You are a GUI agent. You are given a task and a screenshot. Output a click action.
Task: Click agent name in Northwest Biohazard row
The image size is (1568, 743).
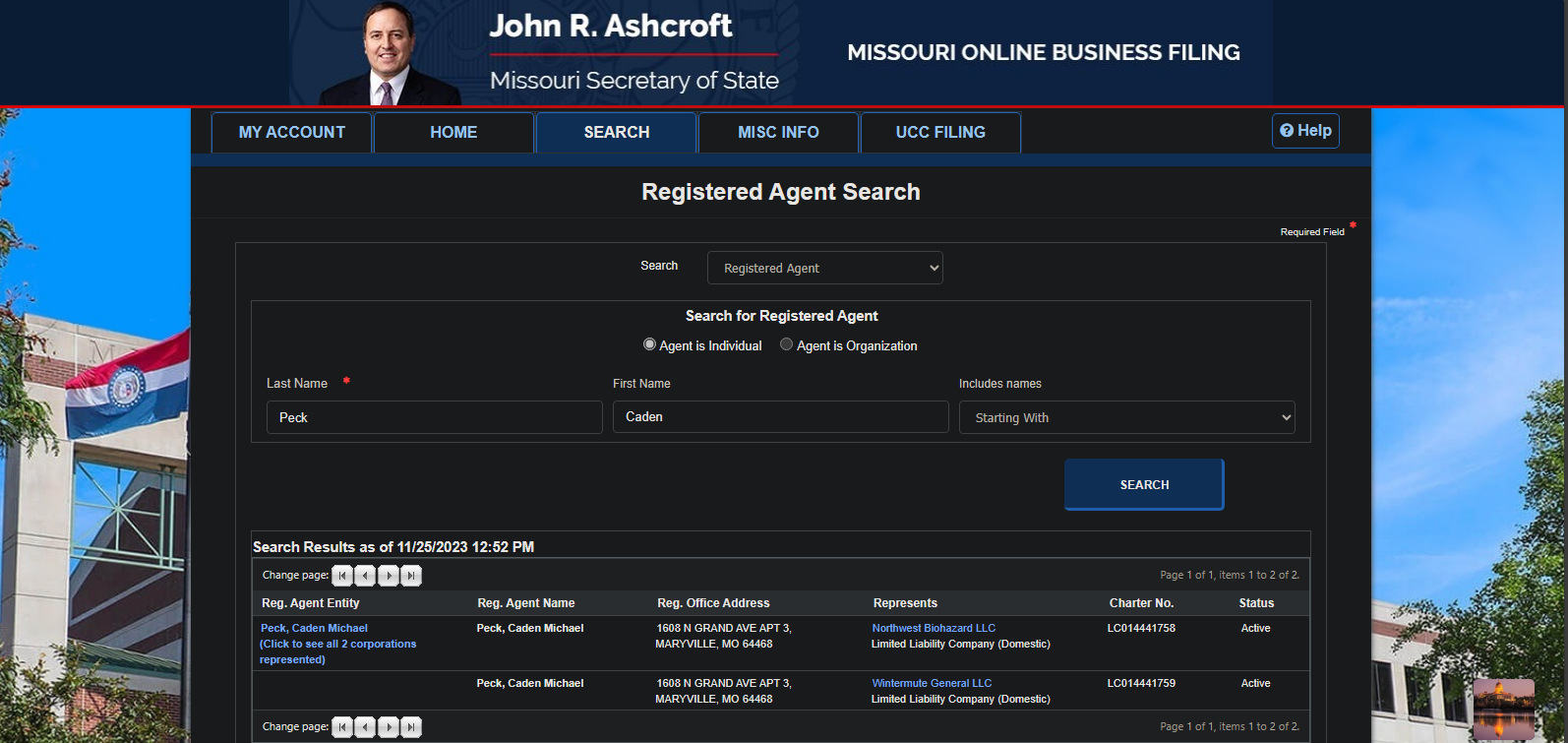[530, 628]
